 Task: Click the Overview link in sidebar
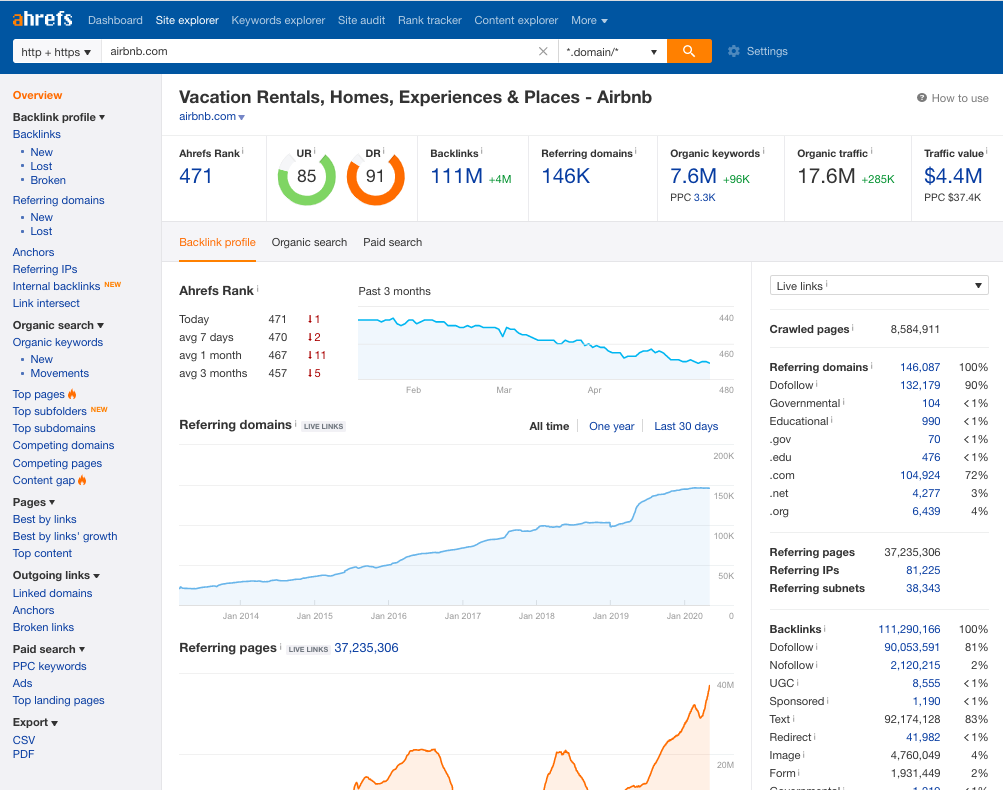pyautogui.click(x=37, y=95)
